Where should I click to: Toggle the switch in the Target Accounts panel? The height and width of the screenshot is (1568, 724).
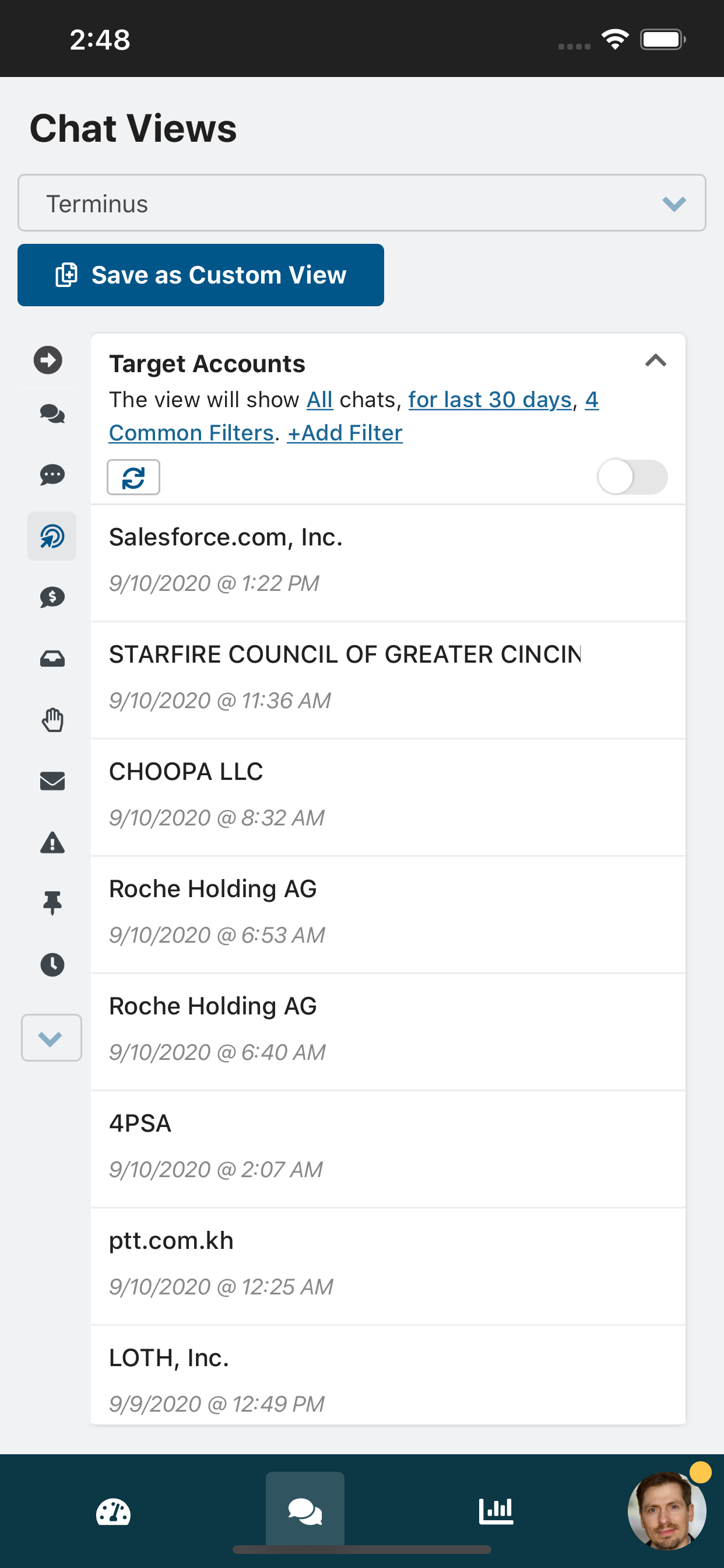pyautogui.click(x=632, y=477)
